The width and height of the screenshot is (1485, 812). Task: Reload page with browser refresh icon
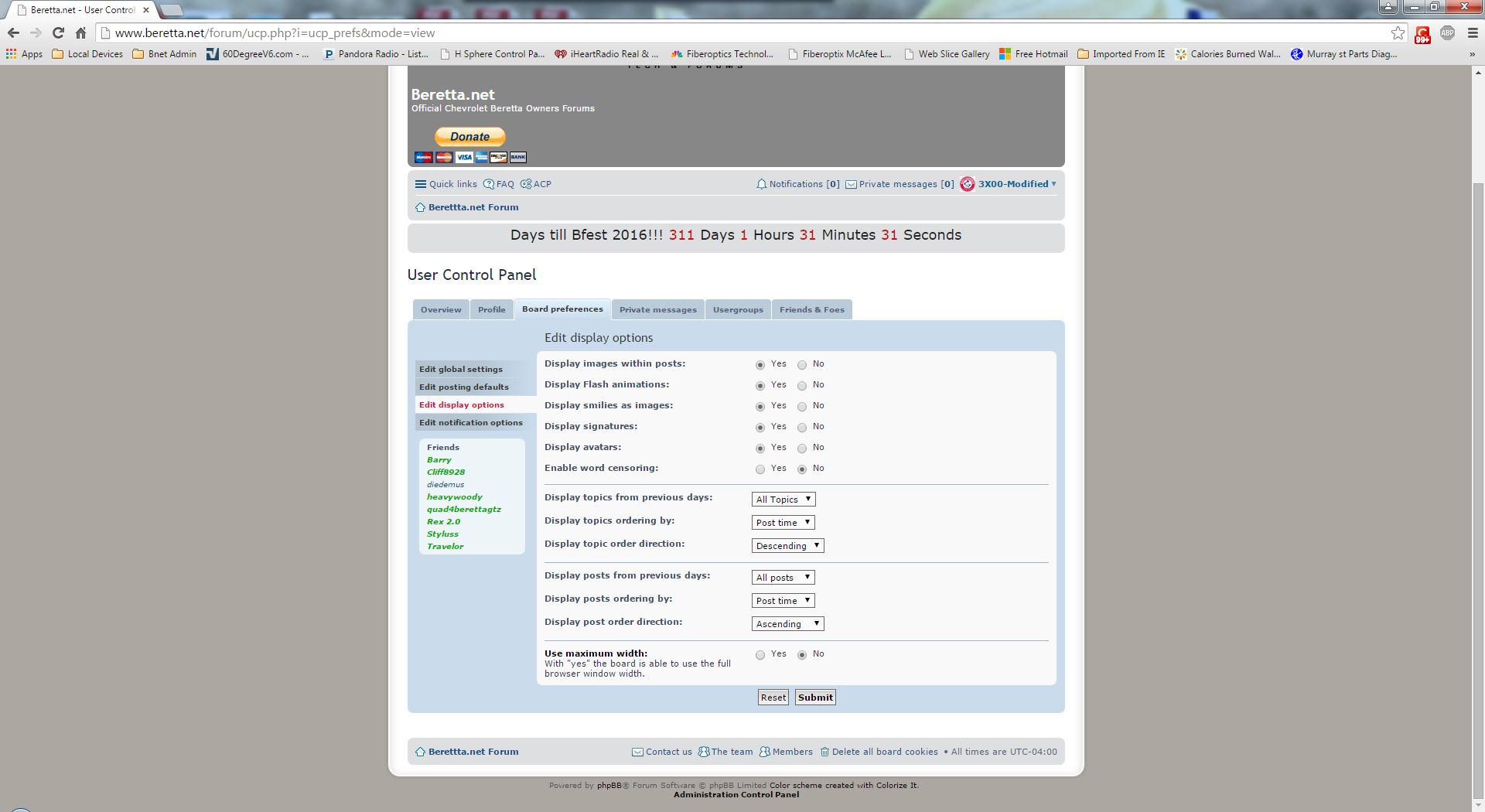point(58,32)
